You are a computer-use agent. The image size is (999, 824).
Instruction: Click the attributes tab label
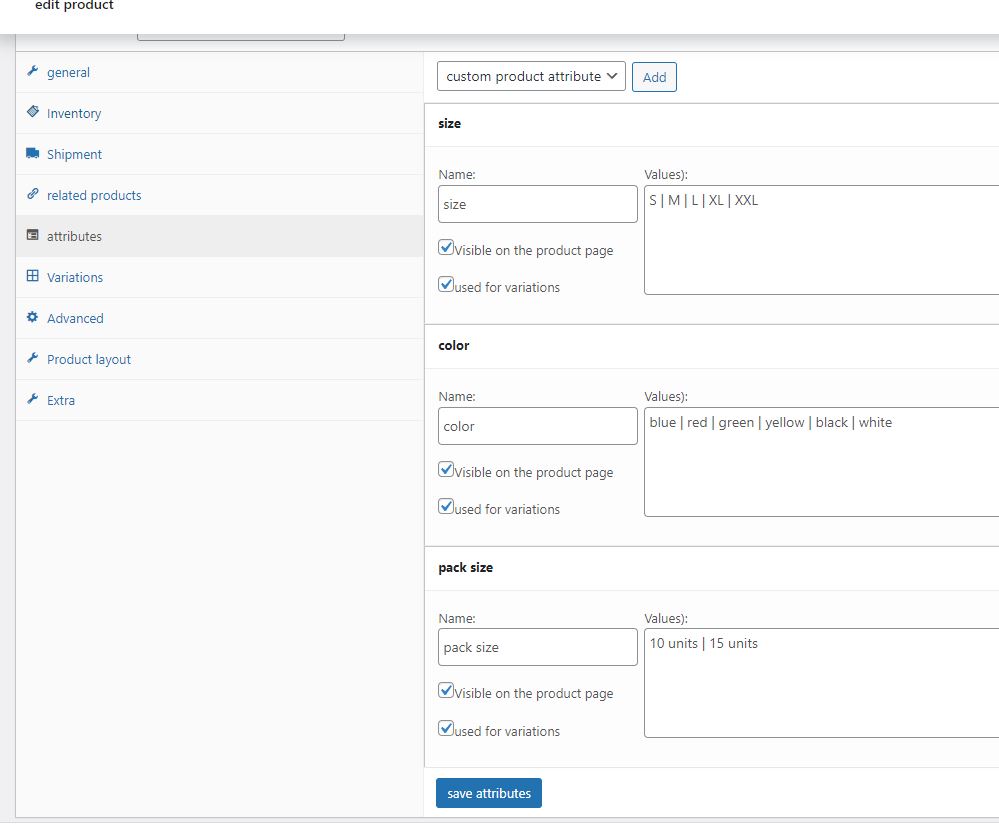pyautogui.click(x=74, y=236)
